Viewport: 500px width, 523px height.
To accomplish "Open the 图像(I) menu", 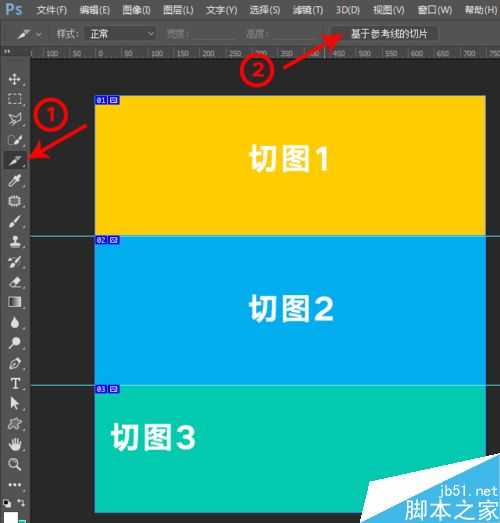I will tap(136, 10).
